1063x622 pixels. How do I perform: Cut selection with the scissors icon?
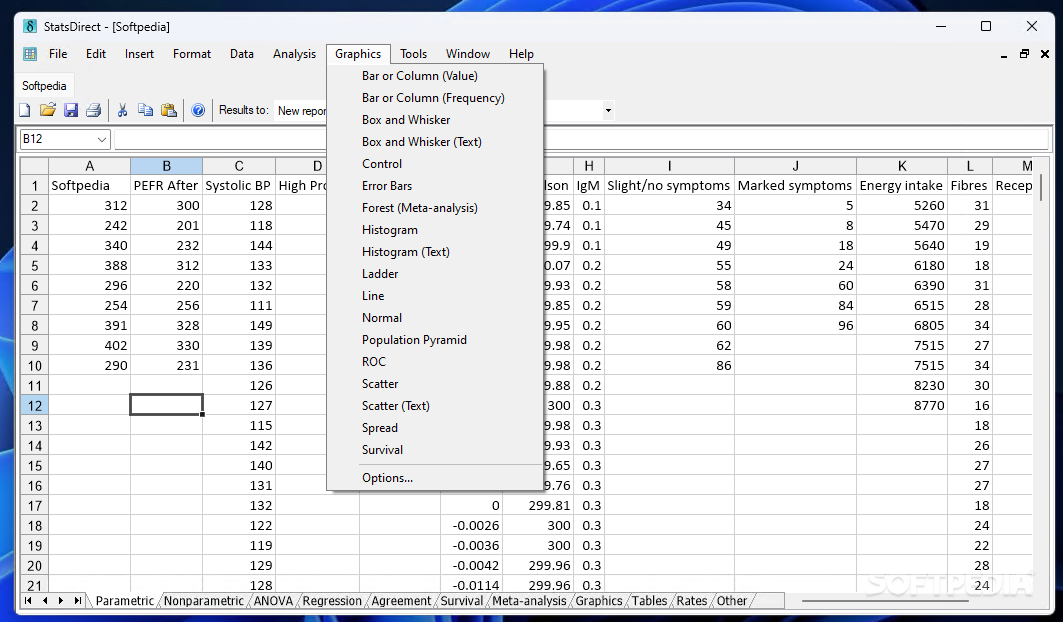[123, 110]
